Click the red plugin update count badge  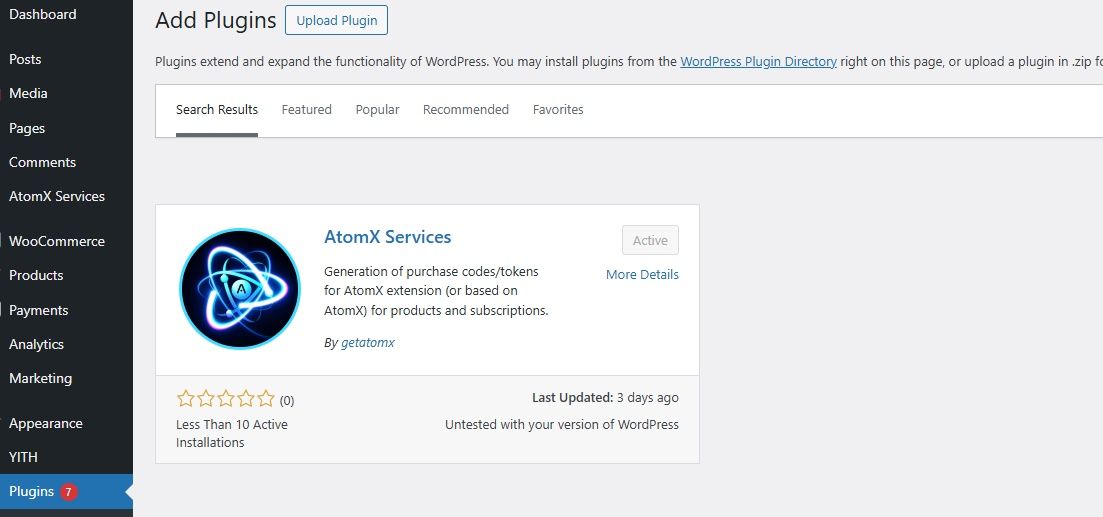tap(68, 492)
